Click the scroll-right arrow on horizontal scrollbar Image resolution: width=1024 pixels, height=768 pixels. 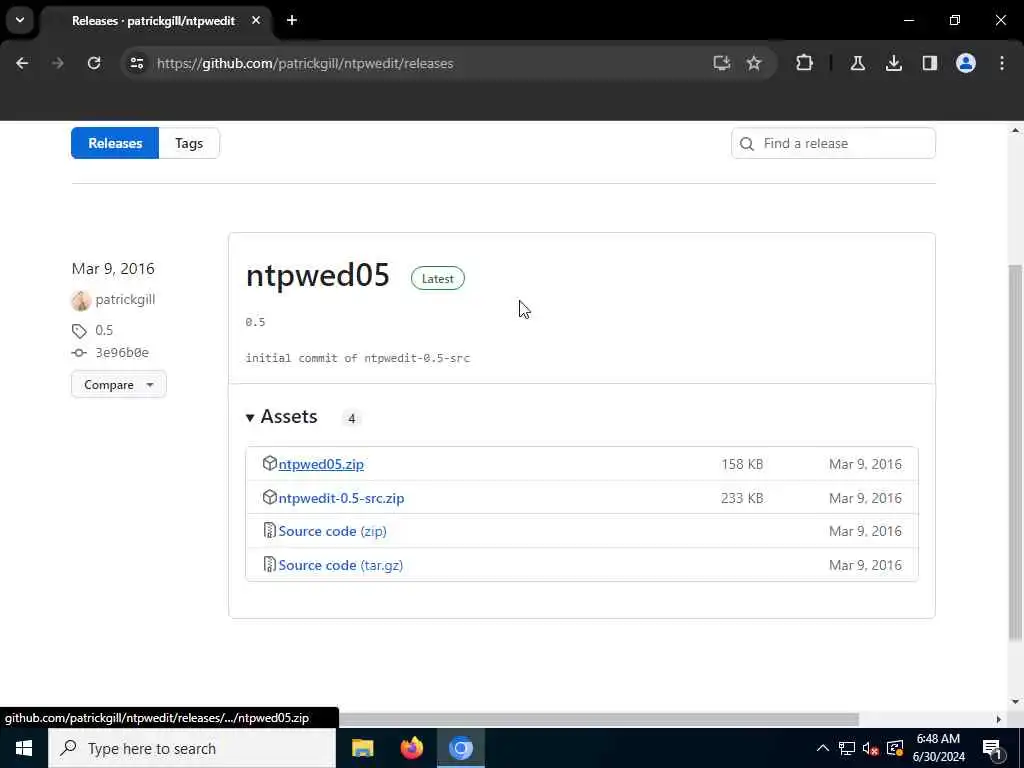[999, 719]
